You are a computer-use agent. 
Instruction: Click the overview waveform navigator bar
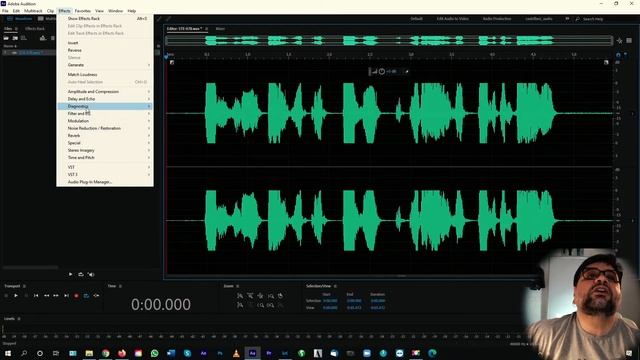coord(389,40)
